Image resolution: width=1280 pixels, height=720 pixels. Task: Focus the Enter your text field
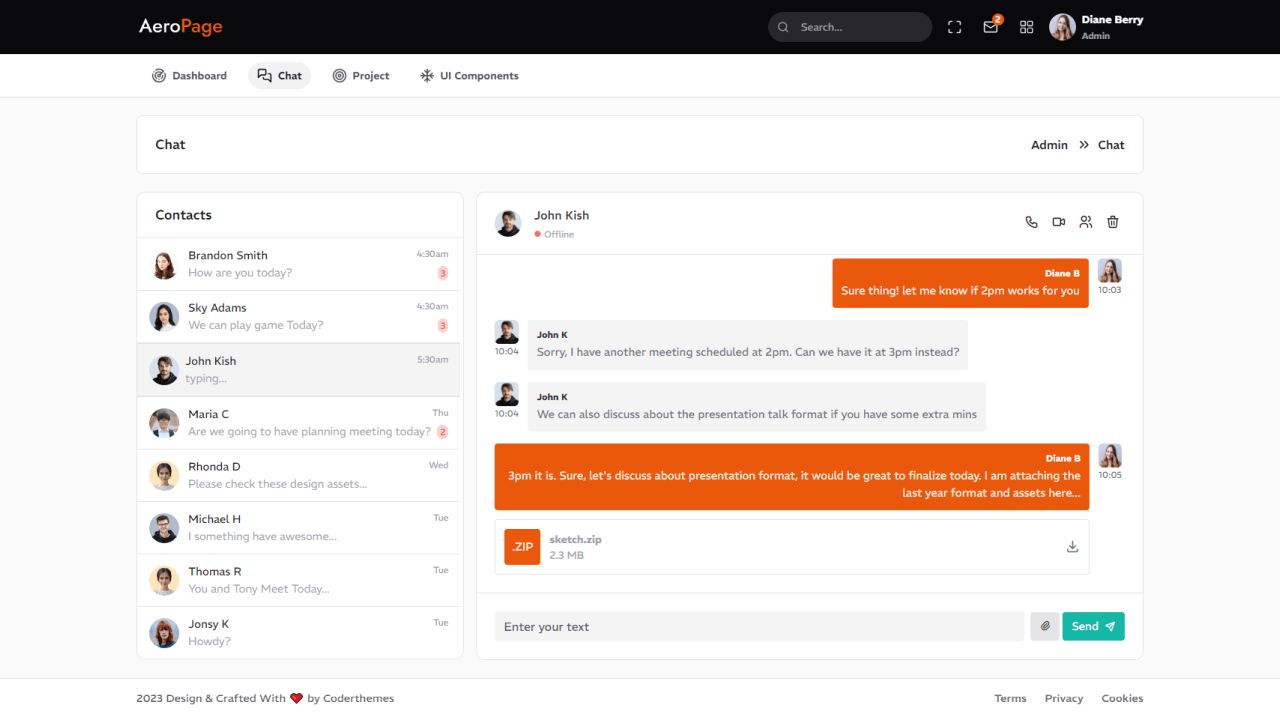pos(758,626)
